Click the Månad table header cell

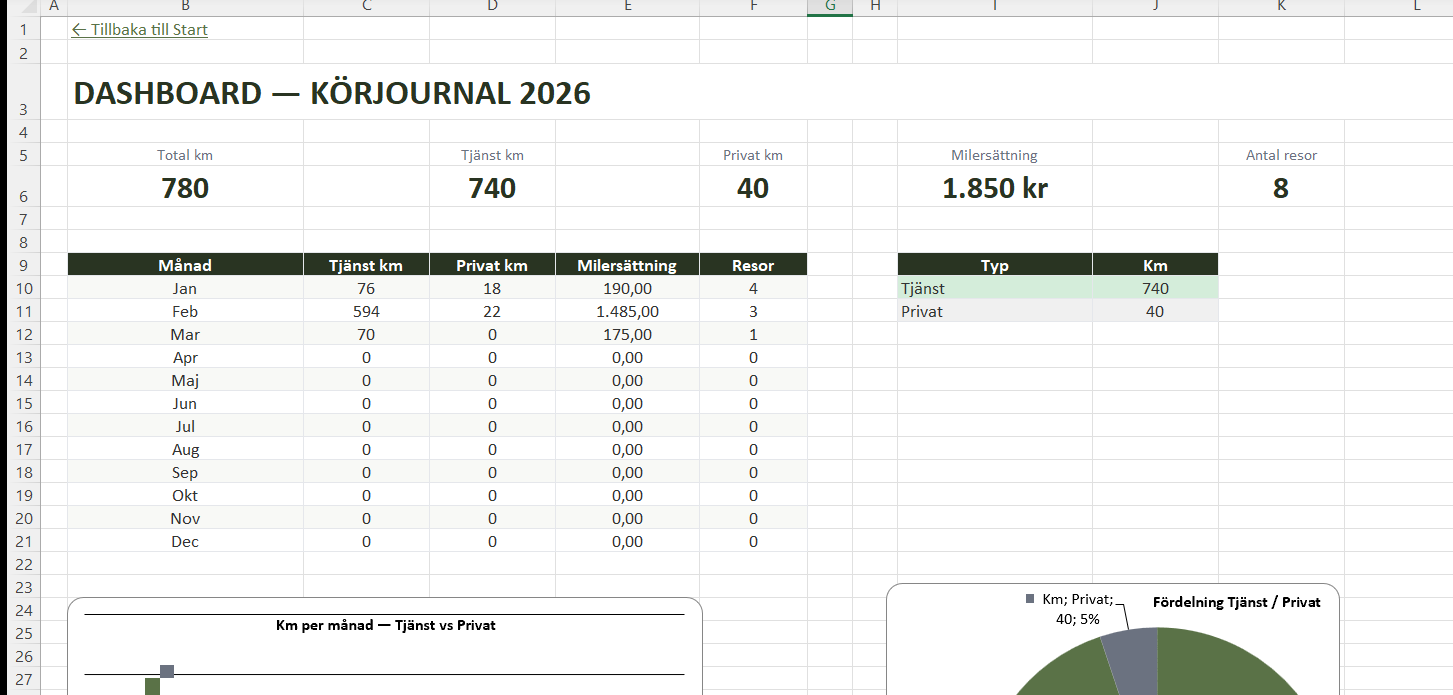[185, 266]
